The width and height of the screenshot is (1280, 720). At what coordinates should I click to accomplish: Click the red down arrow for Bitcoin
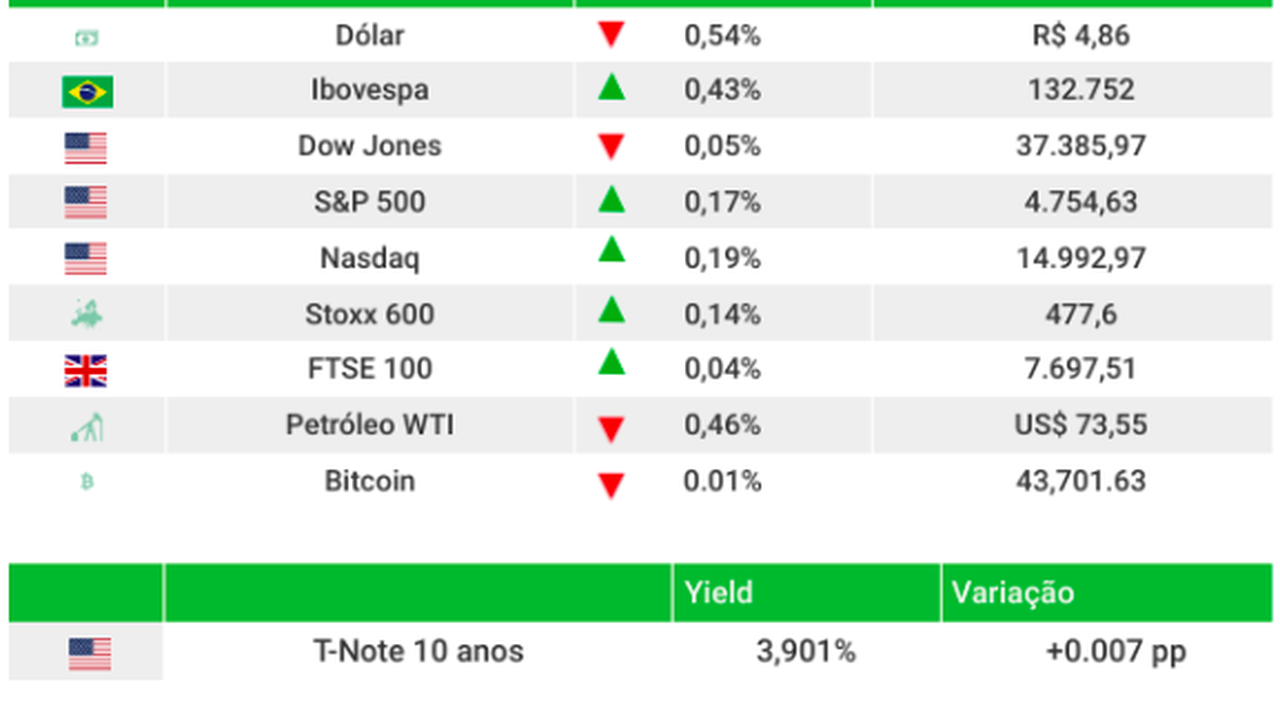611,486
